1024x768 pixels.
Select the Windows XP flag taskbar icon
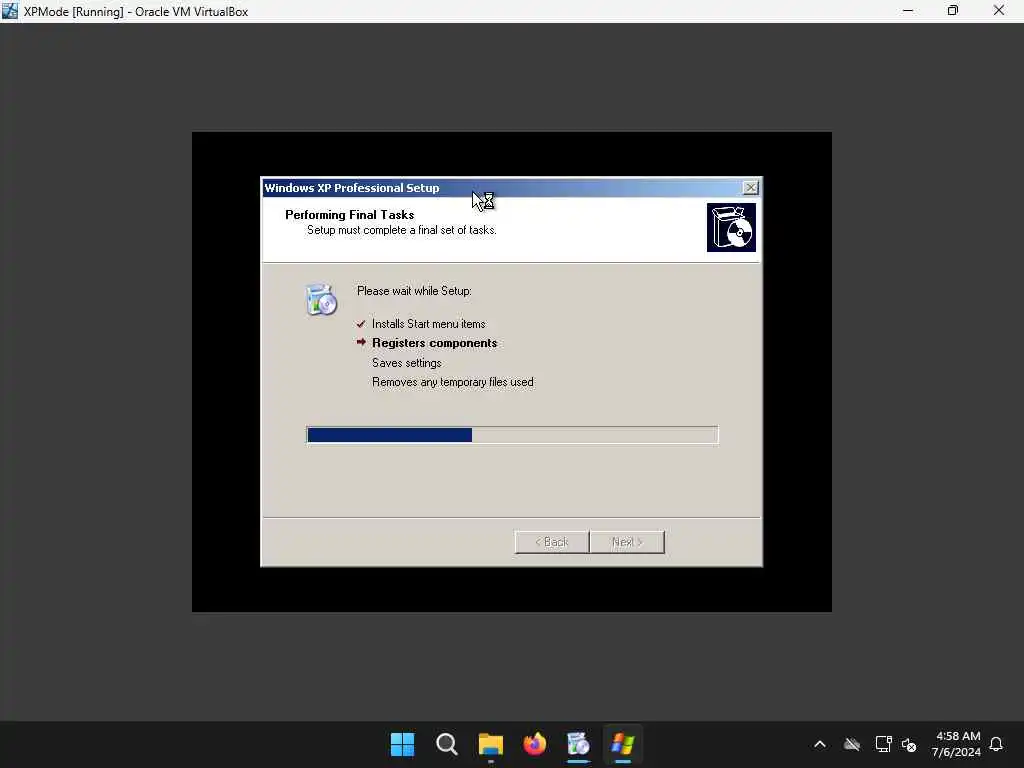(x=622, y=744)
